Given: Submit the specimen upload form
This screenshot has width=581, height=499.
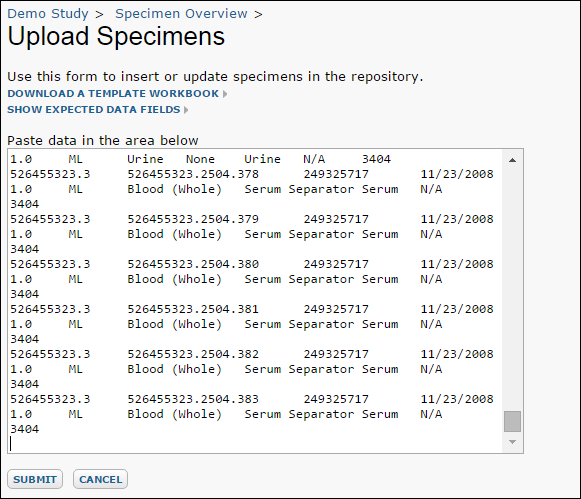Looking at the screenshot, I should (x=35, y=479).
